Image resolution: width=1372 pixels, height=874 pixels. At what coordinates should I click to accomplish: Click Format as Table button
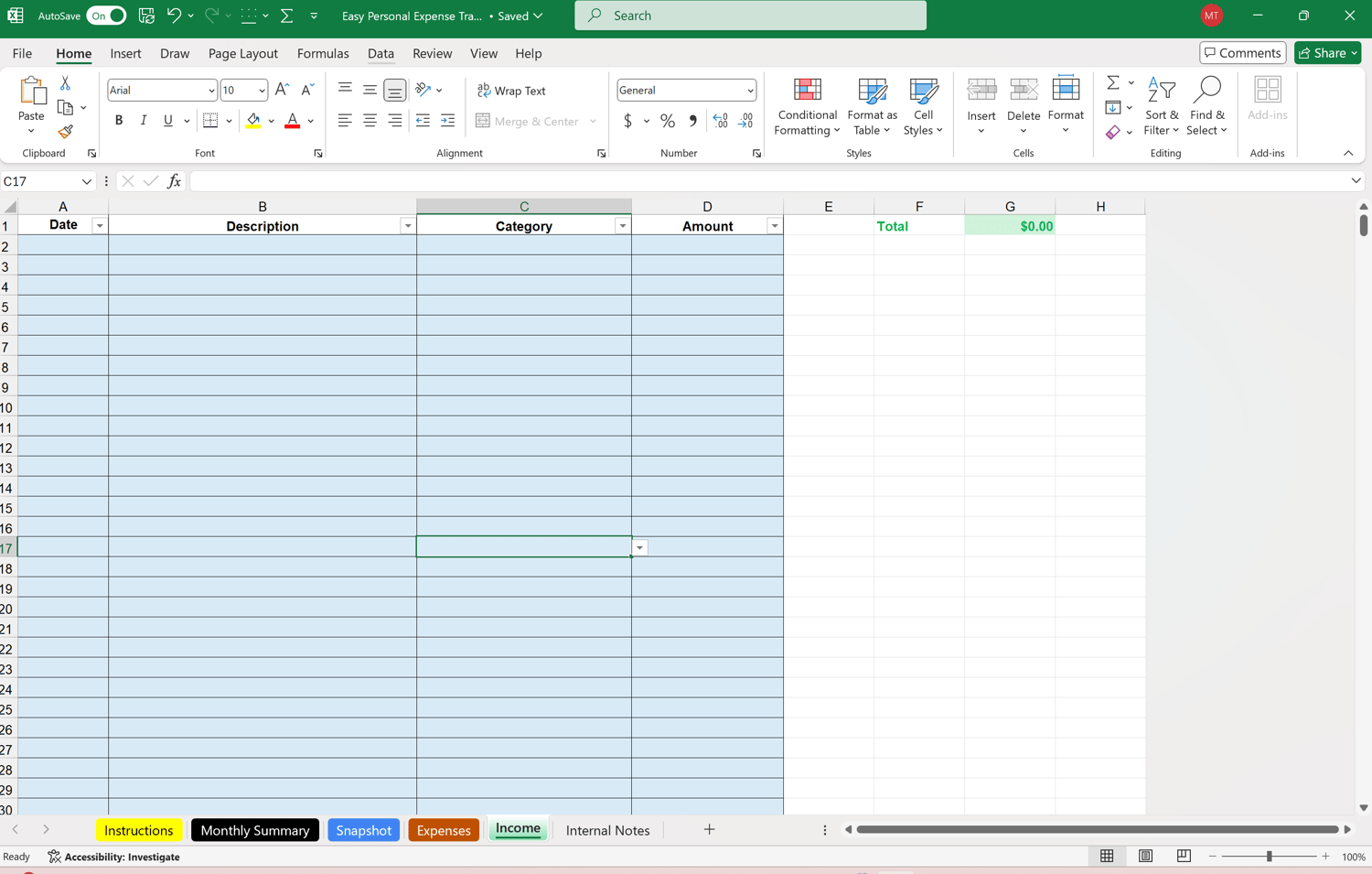(873, 107)
